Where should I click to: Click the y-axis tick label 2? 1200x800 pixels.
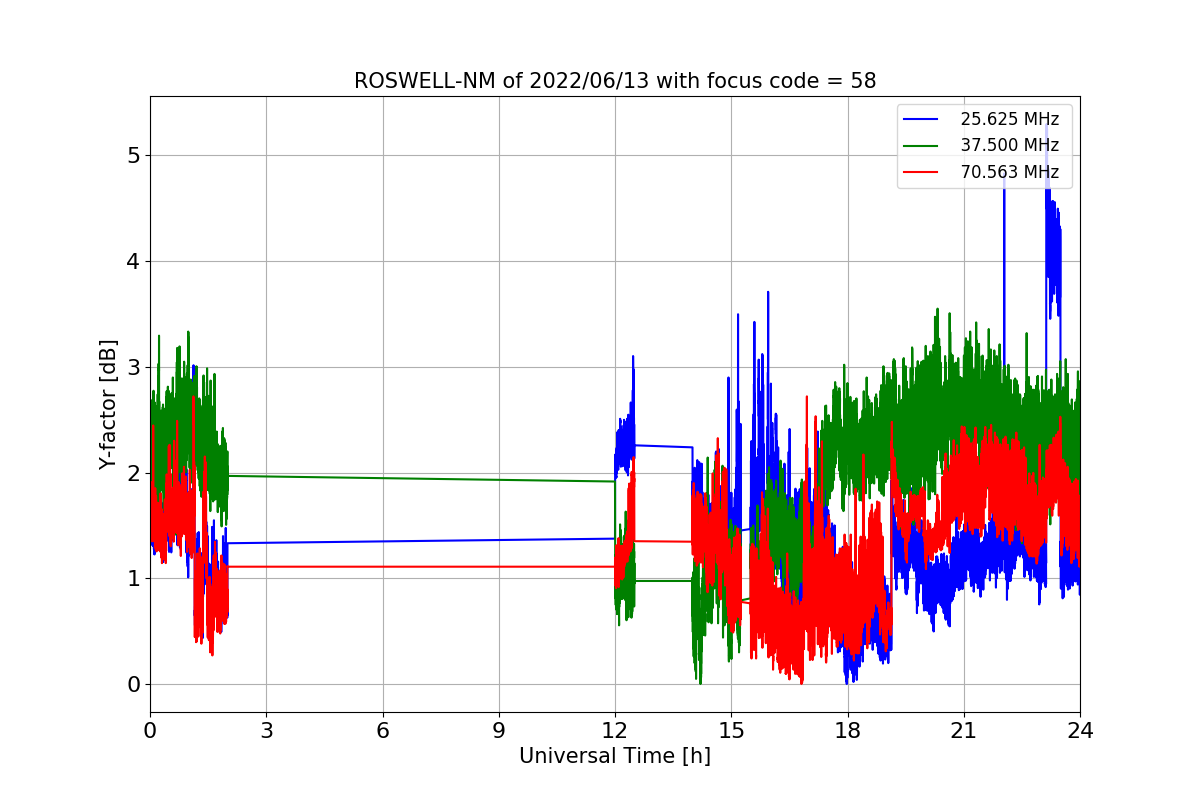pos(134,473)
